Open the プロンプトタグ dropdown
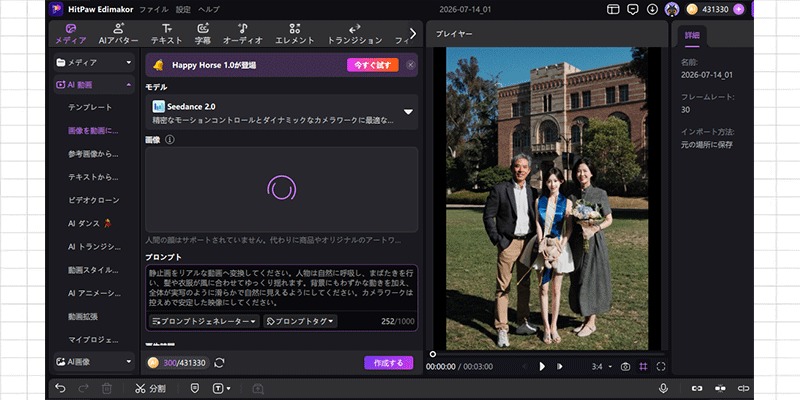The width and height of the screenshot is (800, 400). [300, 321]
